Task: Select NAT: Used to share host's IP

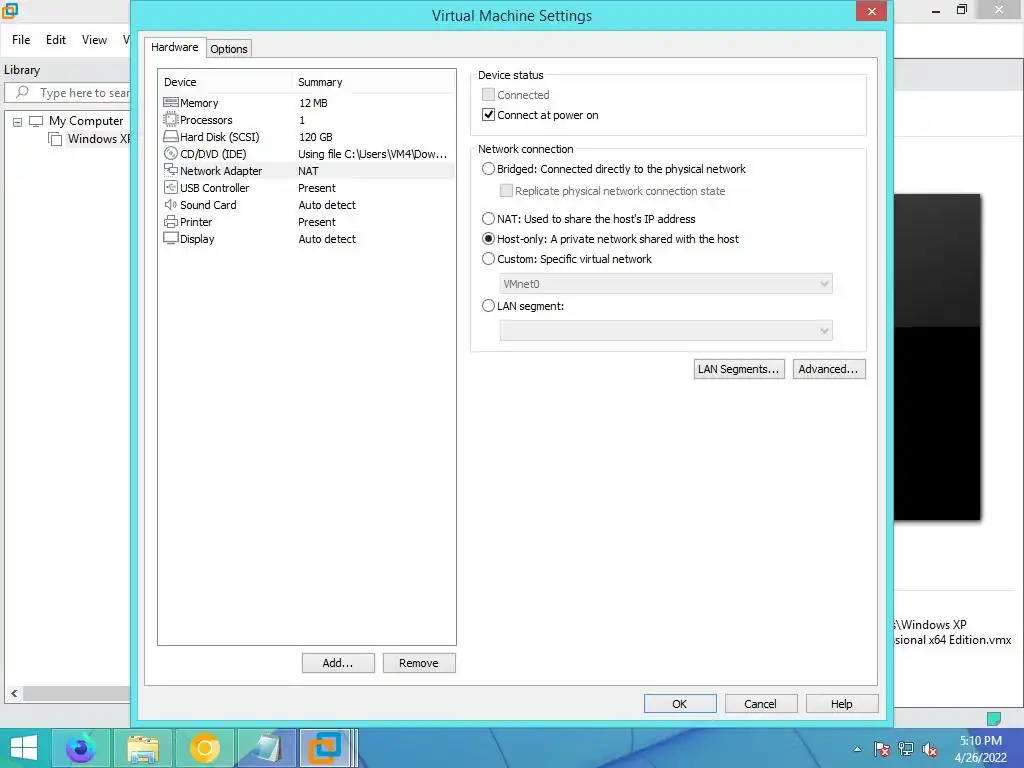Action: (488, 219)
